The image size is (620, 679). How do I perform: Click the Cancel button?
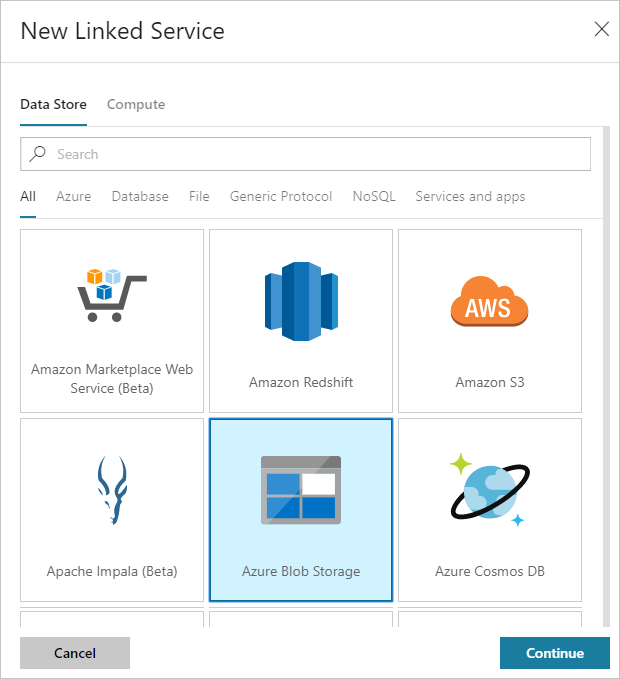tap(75, 653)
